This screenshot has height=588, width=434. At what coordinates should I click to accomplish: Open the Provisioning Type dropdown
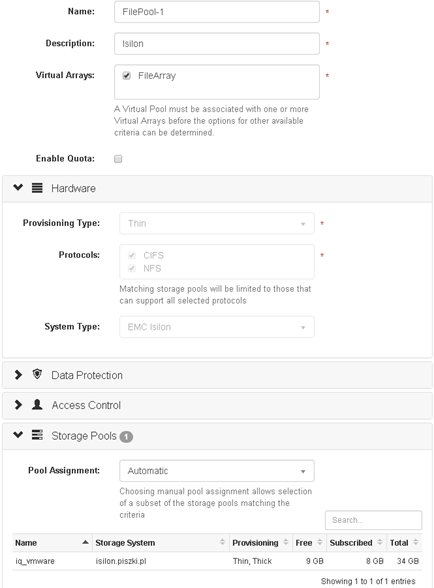217,224
